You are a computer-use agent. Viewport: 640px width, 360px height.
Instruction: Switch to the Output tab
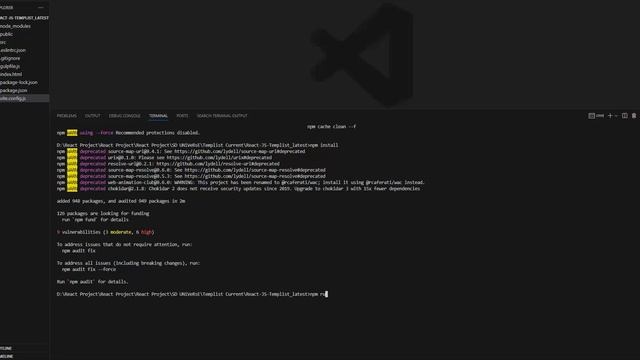pos(92,116)
